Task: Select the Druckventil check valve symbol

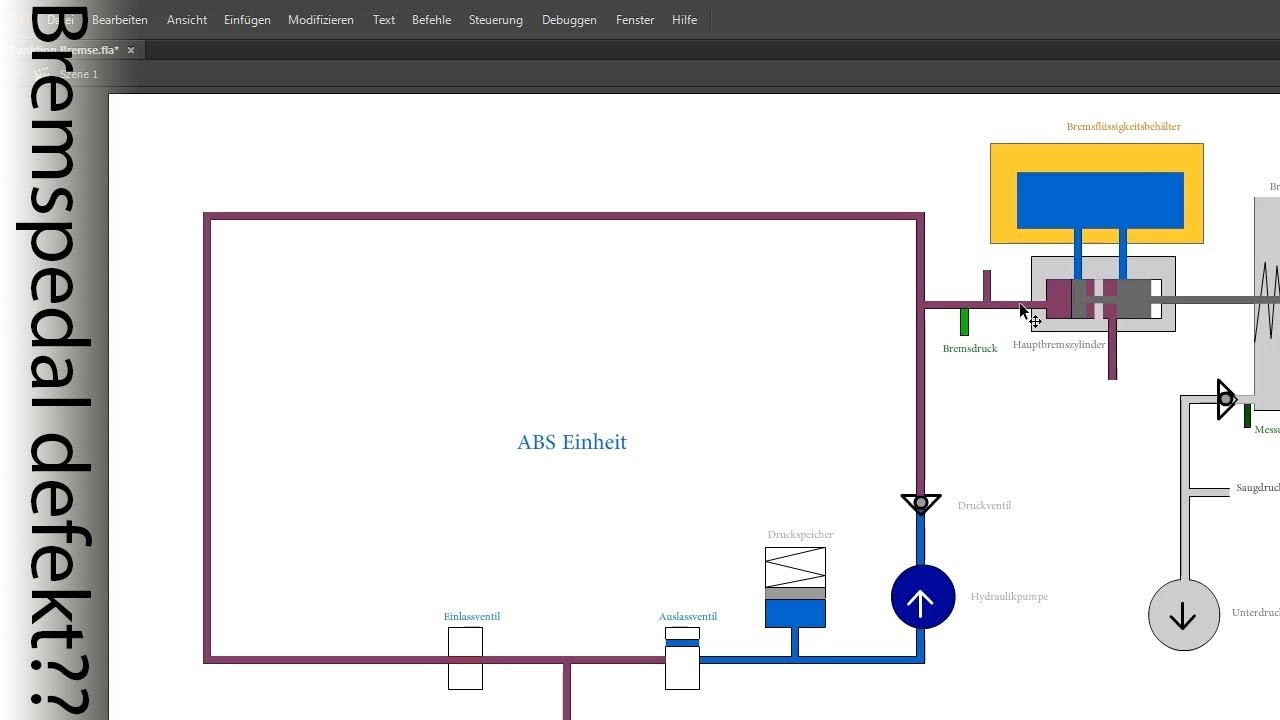Action: 920,503
